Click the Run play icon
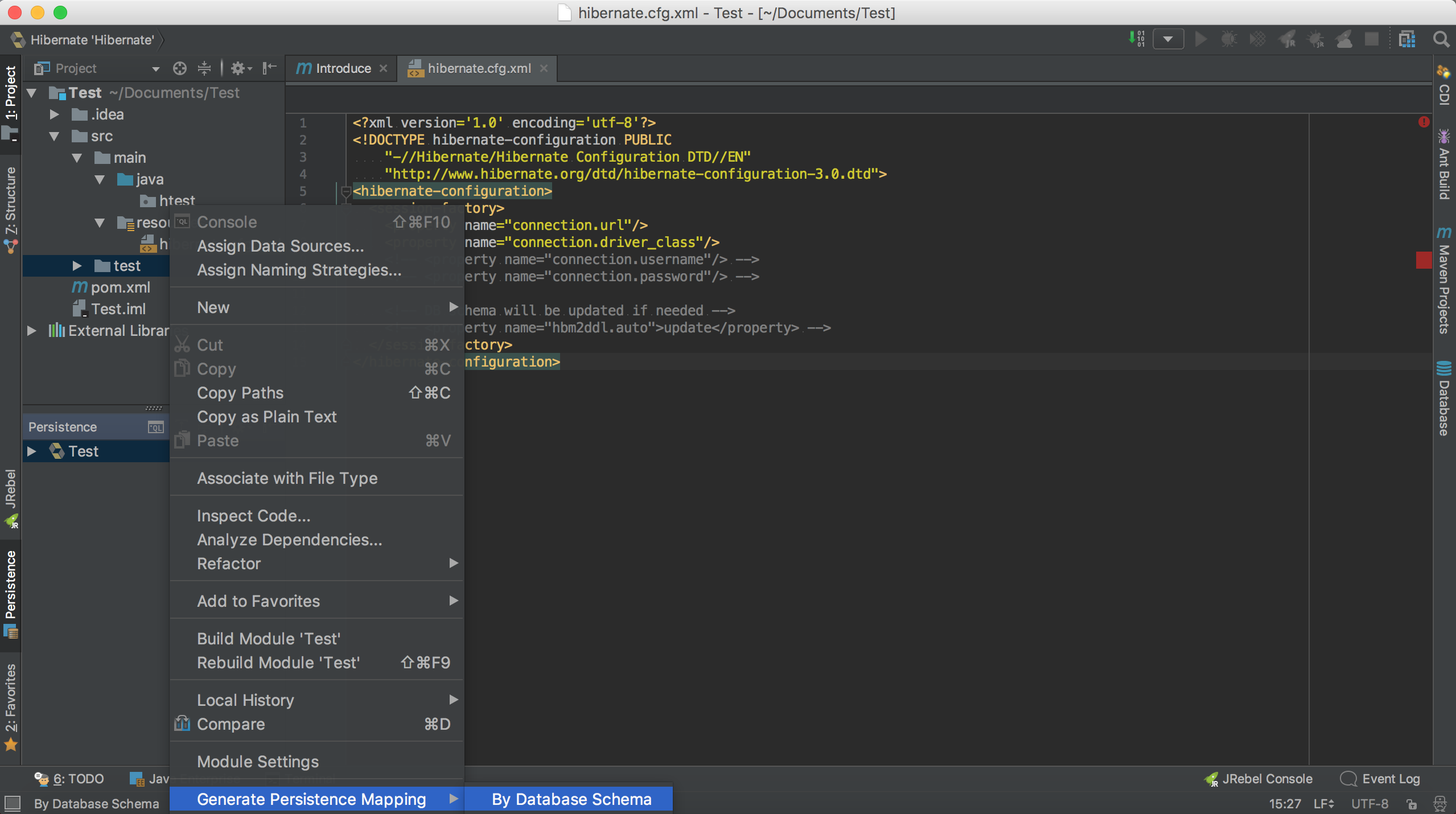1456x814 pixels. (1200, 39)
